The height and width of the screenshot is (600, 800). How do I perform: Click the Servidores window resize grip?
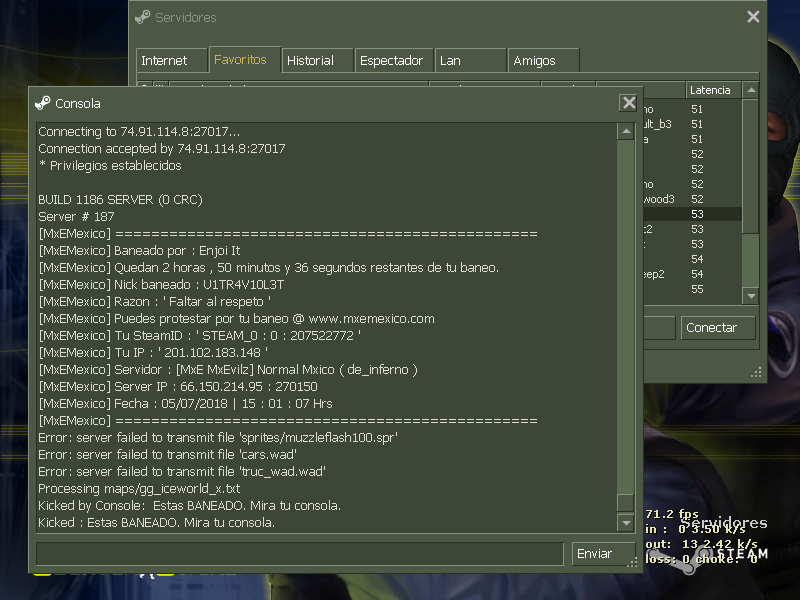coord(756,372)
